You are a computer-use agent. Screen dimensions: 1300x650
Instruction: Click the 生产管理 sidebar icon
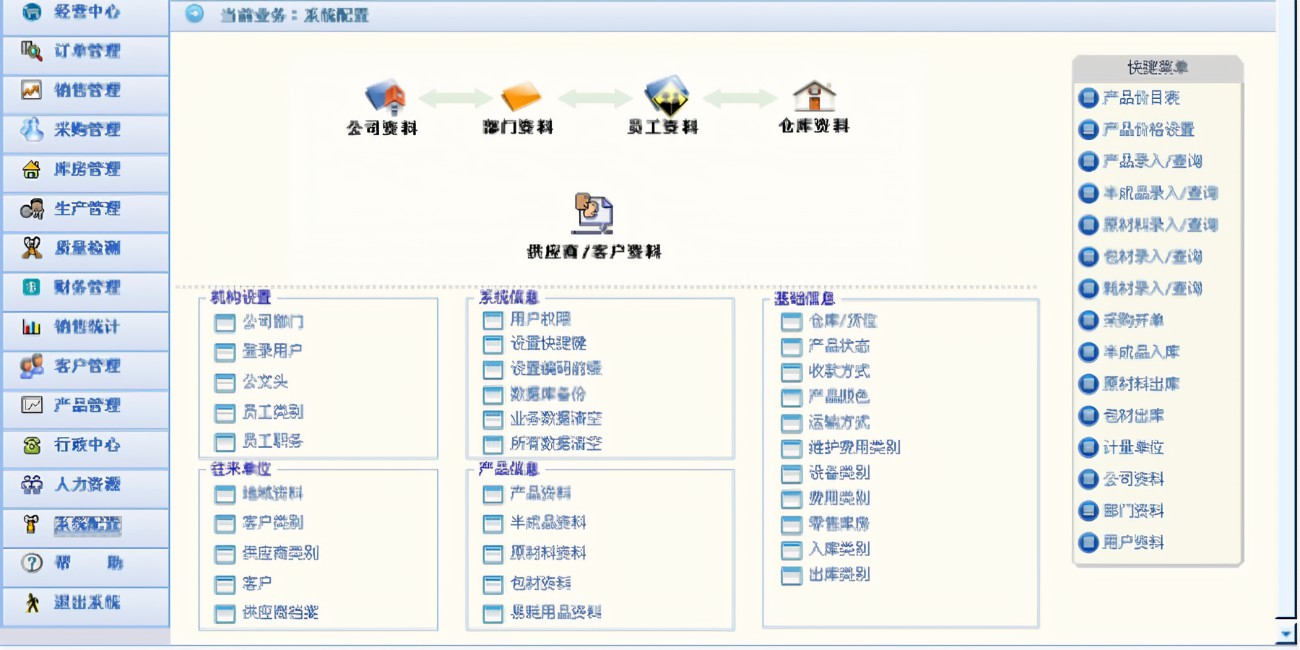pyautogui.click(x=32, y=209)
